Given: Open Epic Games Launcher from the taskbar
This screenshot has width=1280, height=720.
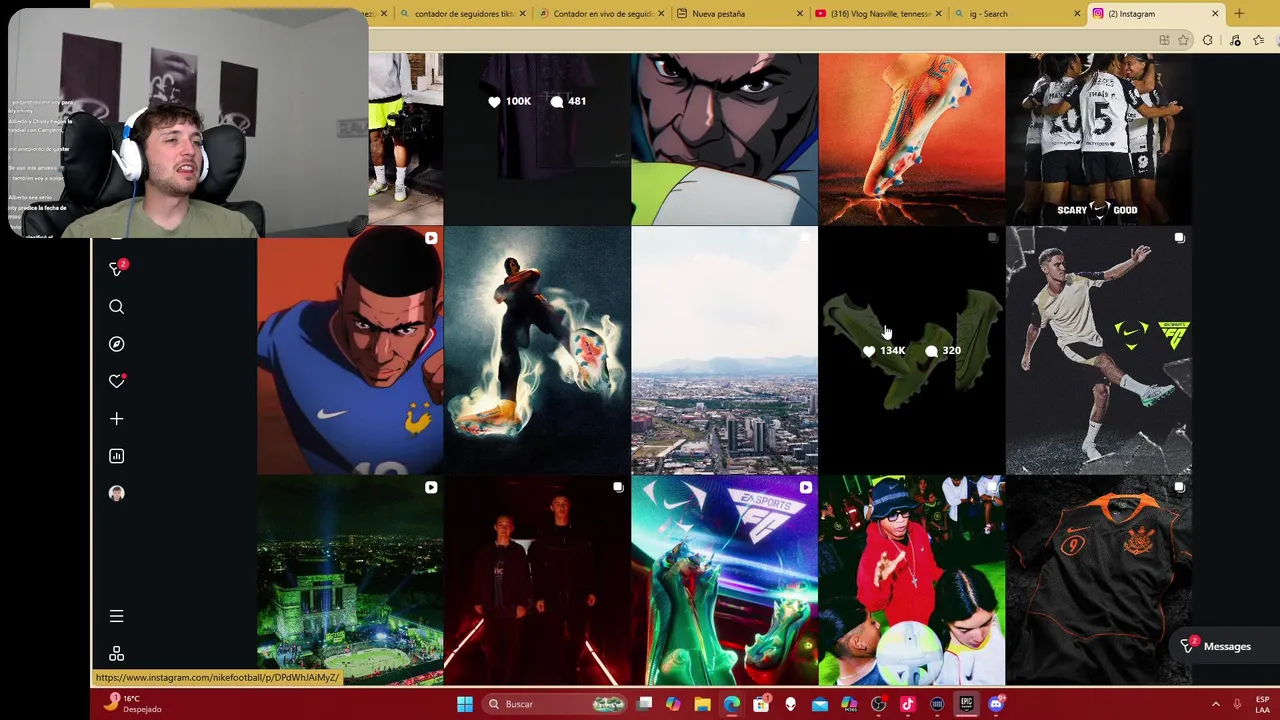Looking at the screenshot, I should (966, 704).
